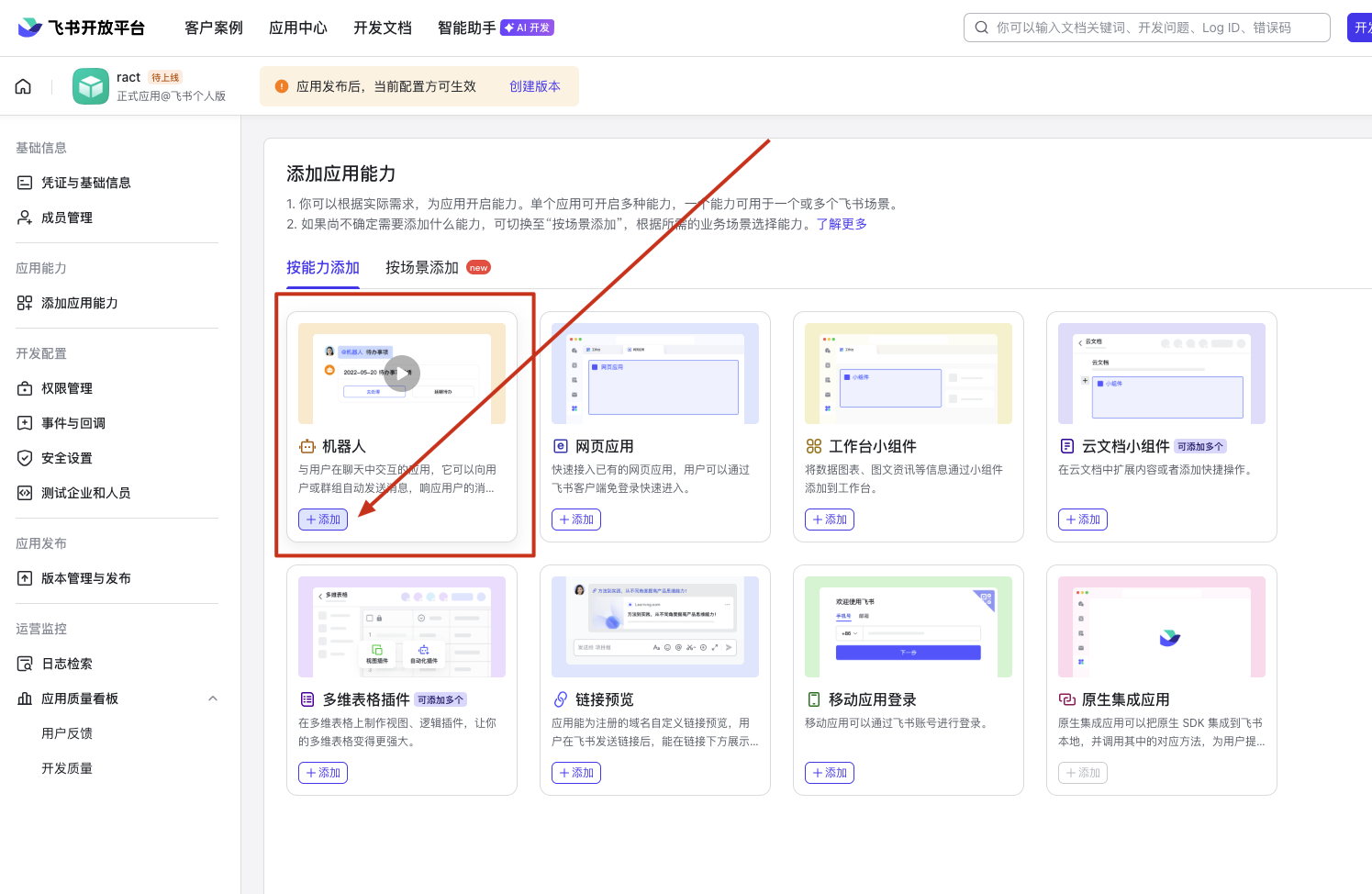
Task: Add the 网页应用 capability
Action: (576, 520)
